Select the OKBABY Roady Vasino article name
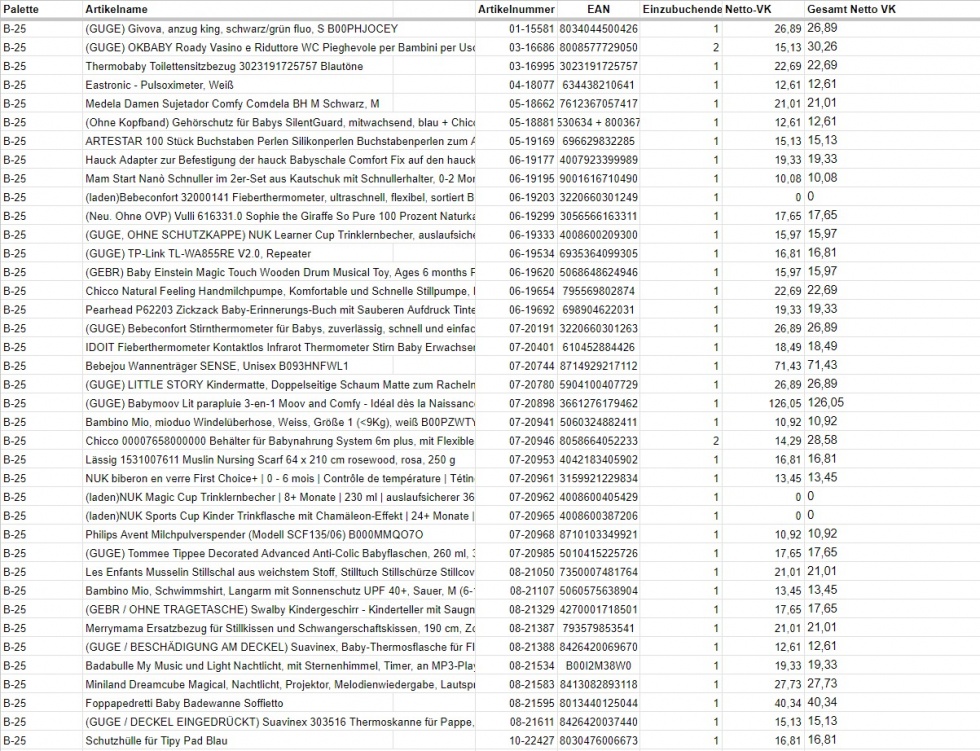The height and width of the screenshot is (751, 980). point(279,47)
